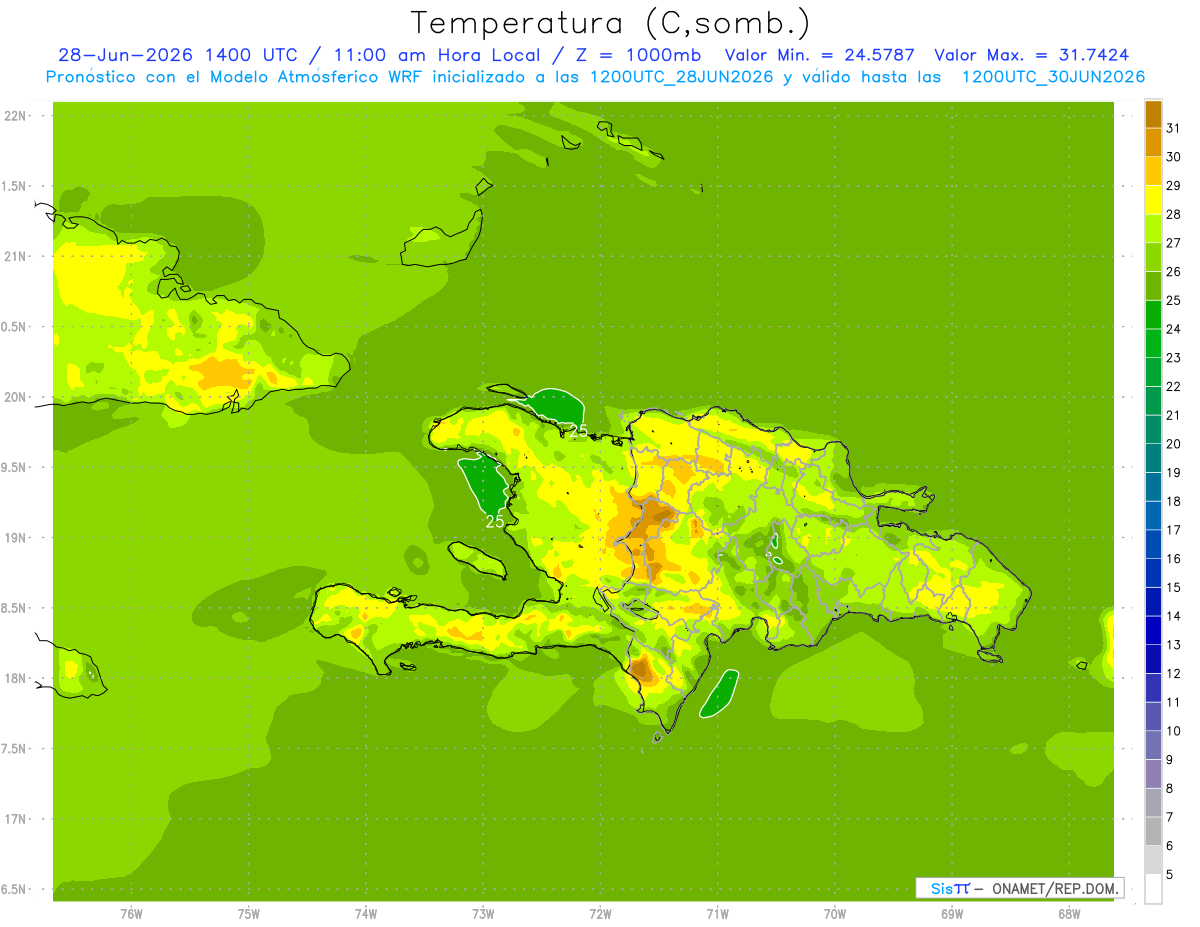Click the "16" label on the color scale
This screenshot has height=927, width=1200.
tap(1172, 559)
